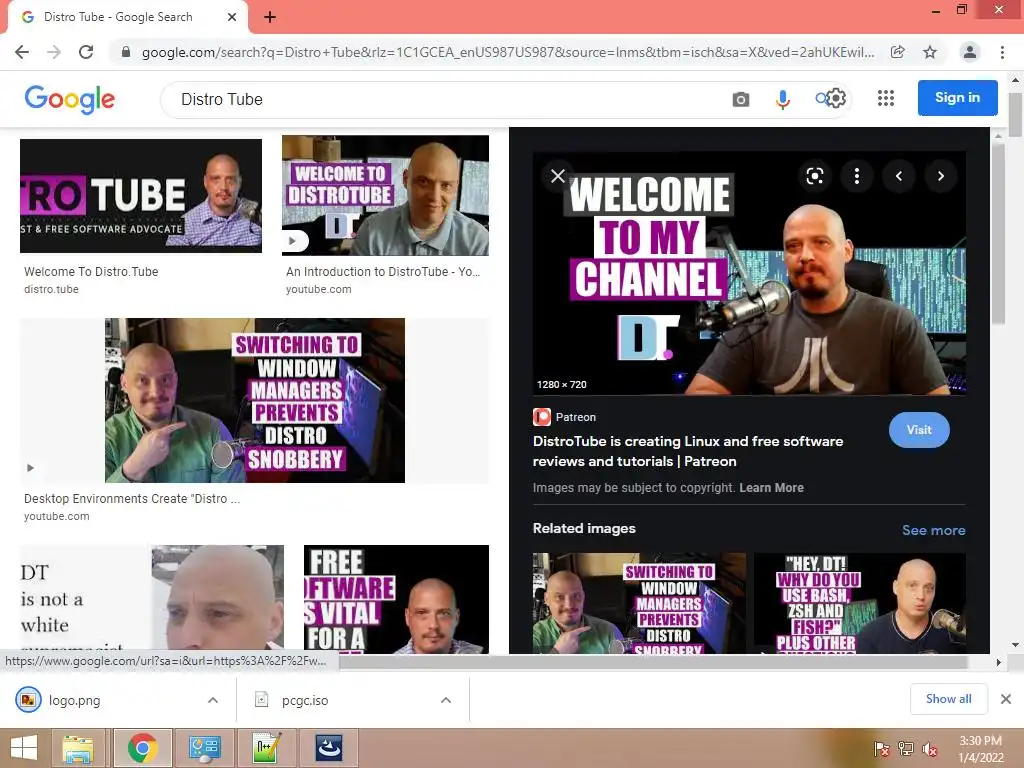1024x768 pixels.
Task: Open the DistroTube is creating Linux title link
Action: [688, 451]
